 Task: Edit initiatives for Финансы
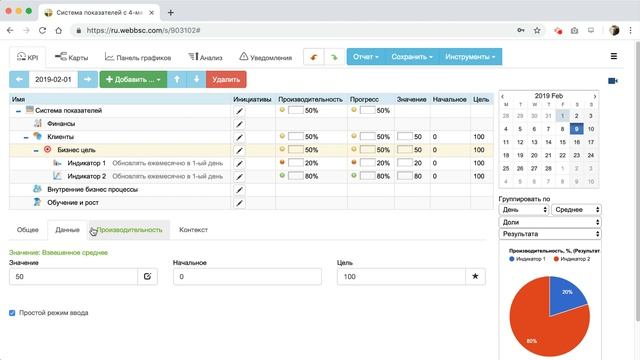(x=240, y=124)
